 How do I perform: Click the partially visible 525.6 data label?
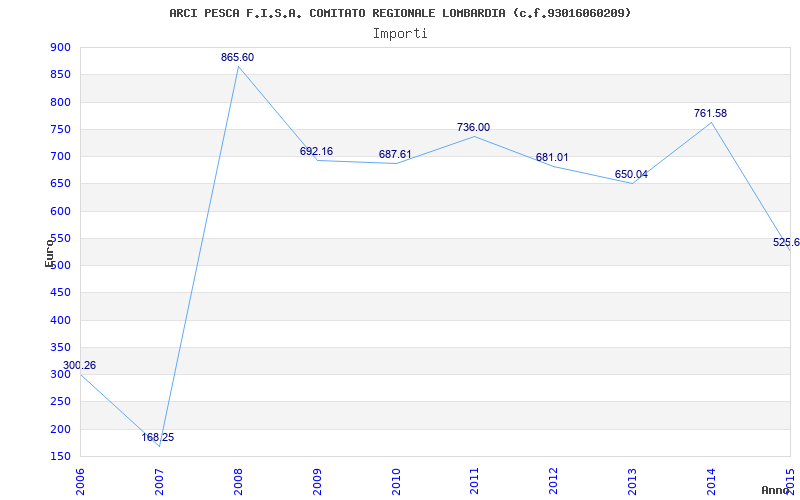(x=786, y=242)
